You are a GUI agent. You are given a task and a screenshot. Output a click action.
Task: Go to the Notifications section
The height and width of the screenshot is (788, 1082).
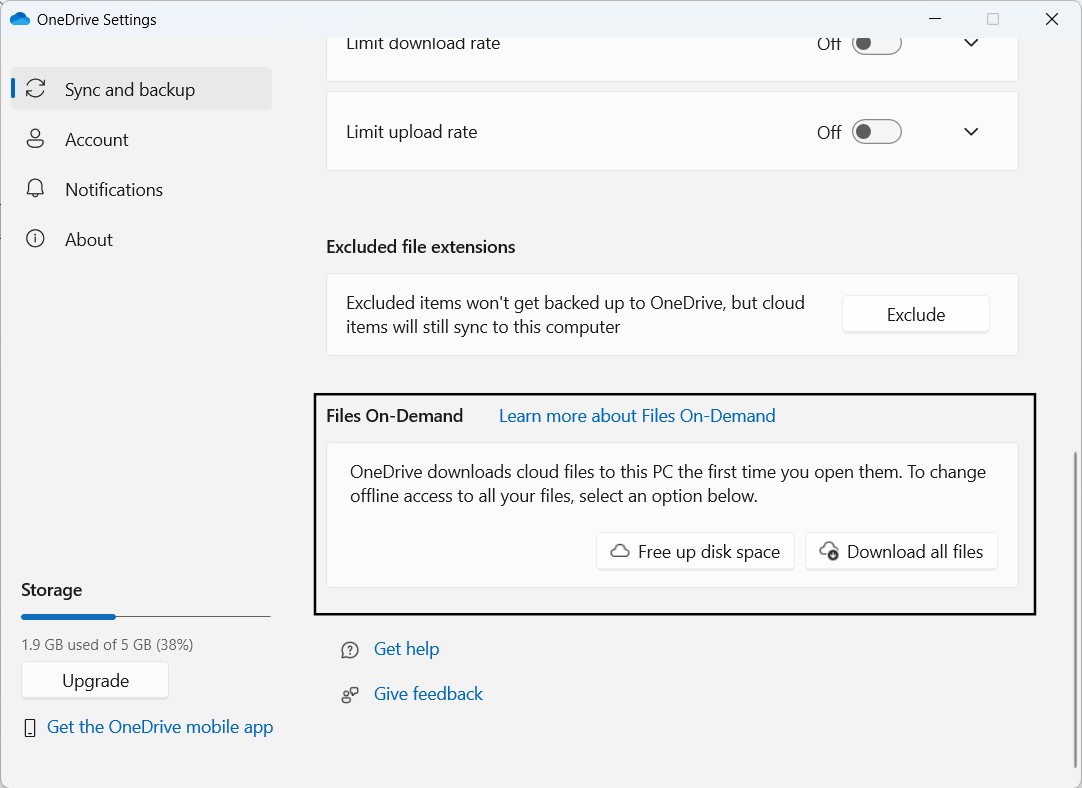141,189
